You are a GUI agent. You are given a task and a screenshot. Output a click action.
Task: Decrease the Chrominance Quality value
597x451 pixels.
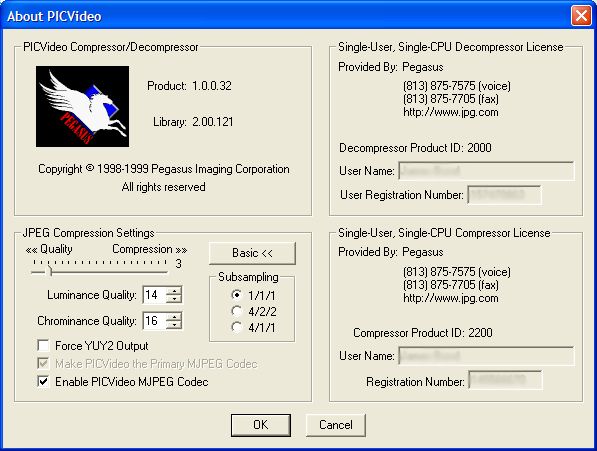click(x=174, y=325)
